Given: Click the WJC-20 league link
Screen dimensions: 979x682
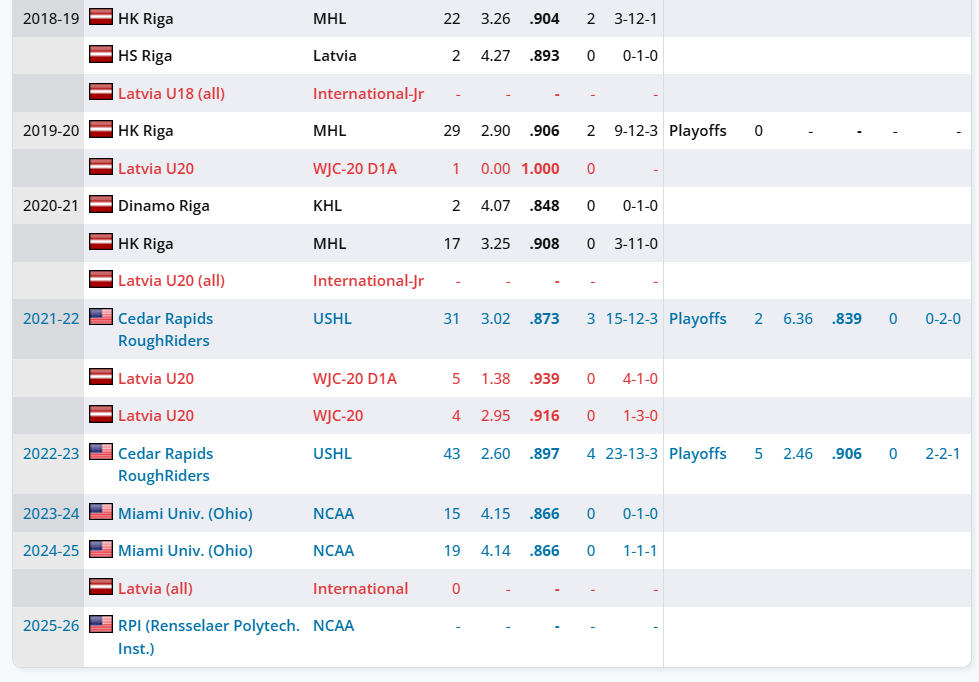Looking at the screenshot, I should [338, 415].
